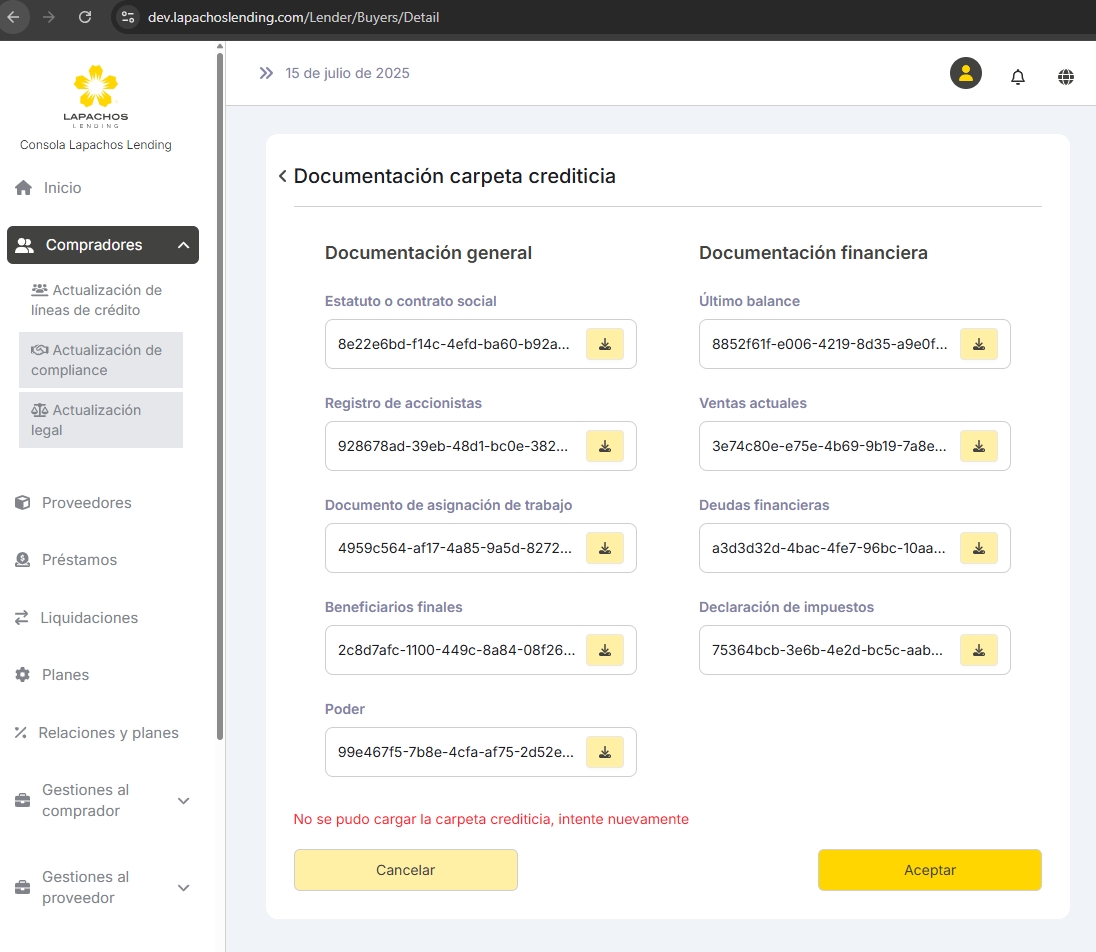This screenshot has height=952, width=1096.
Task: Select Liquidaciones from the sidebar
Action: (x=89, y=618)
